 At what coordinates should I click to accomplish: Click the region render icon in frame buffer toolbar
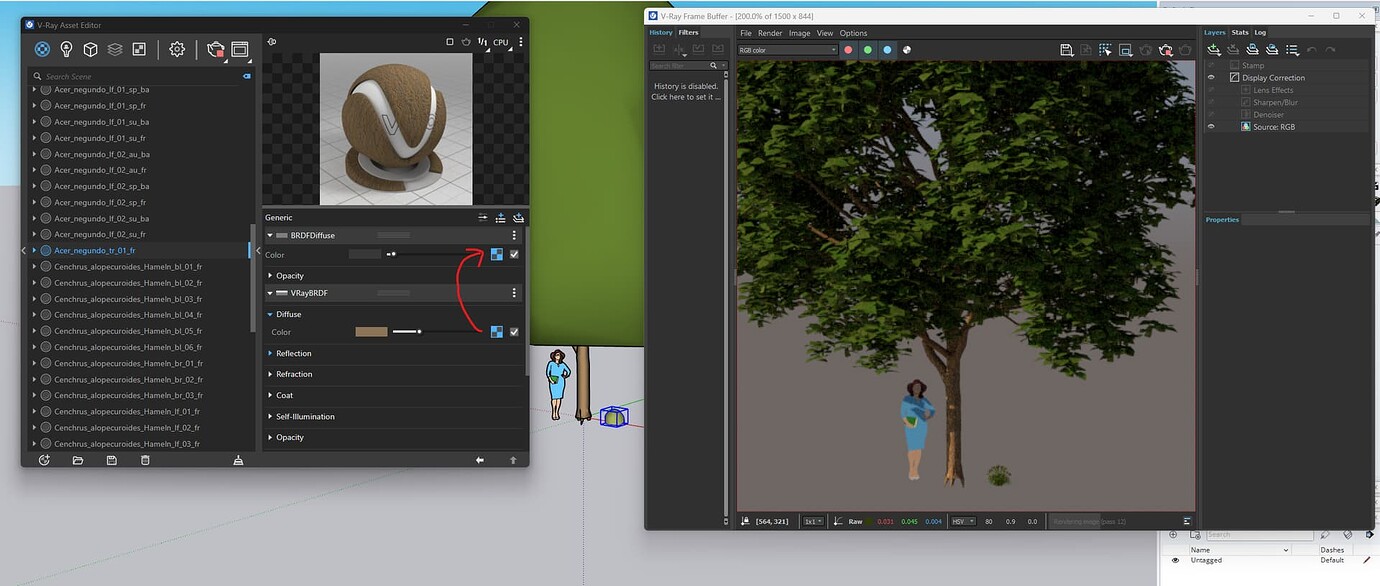point(1104,49)
